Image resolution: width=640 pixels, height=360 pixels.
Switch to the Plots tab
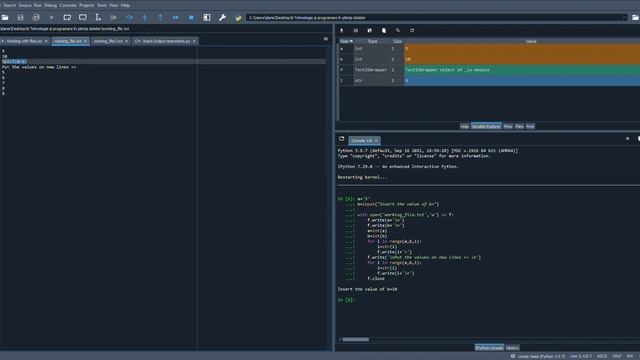(x=508, y=127)
